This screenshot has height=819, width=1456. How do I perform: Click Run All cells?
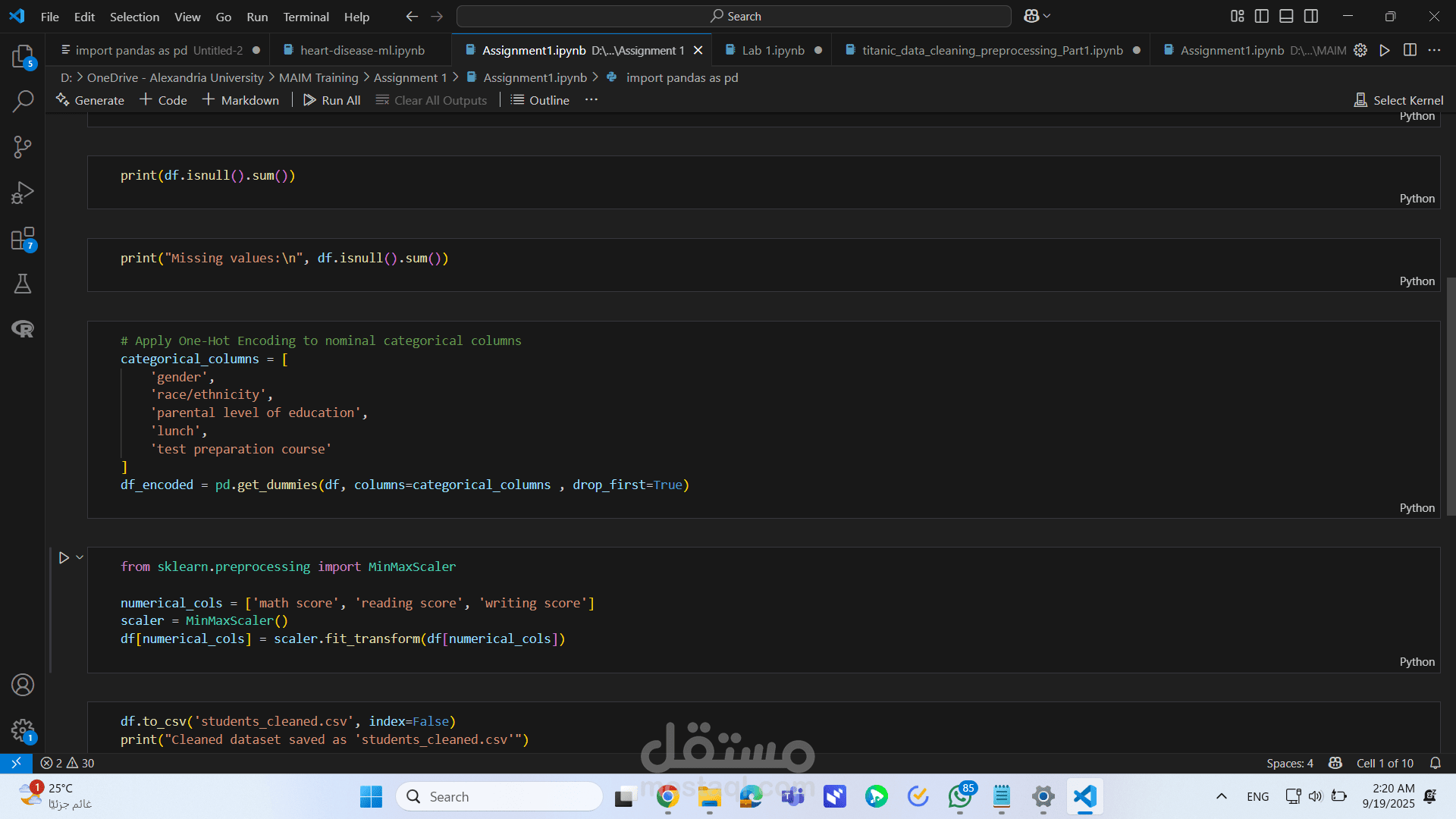coord(331,100)
